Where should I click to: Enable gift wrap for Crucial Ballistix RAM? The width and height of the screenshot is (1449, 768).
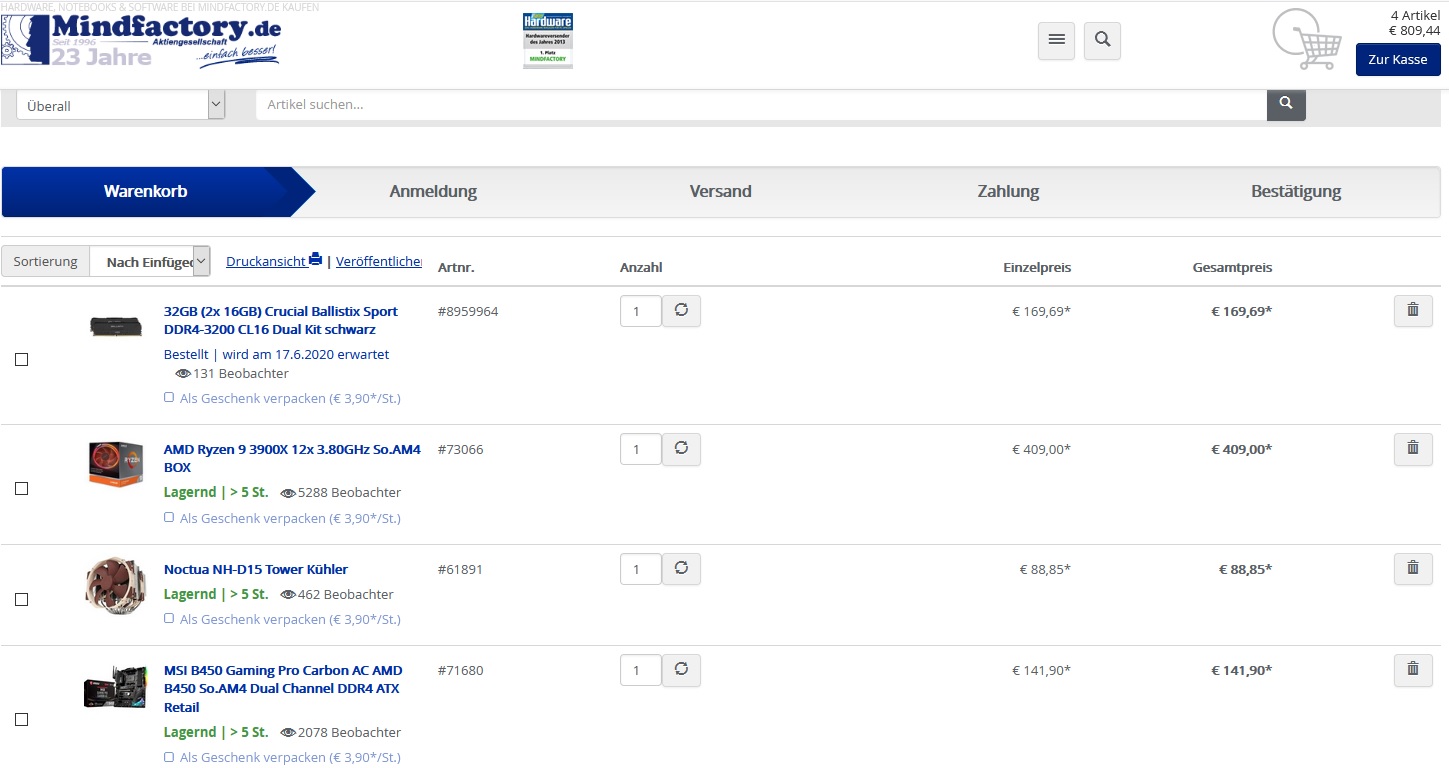click(169, 398)
